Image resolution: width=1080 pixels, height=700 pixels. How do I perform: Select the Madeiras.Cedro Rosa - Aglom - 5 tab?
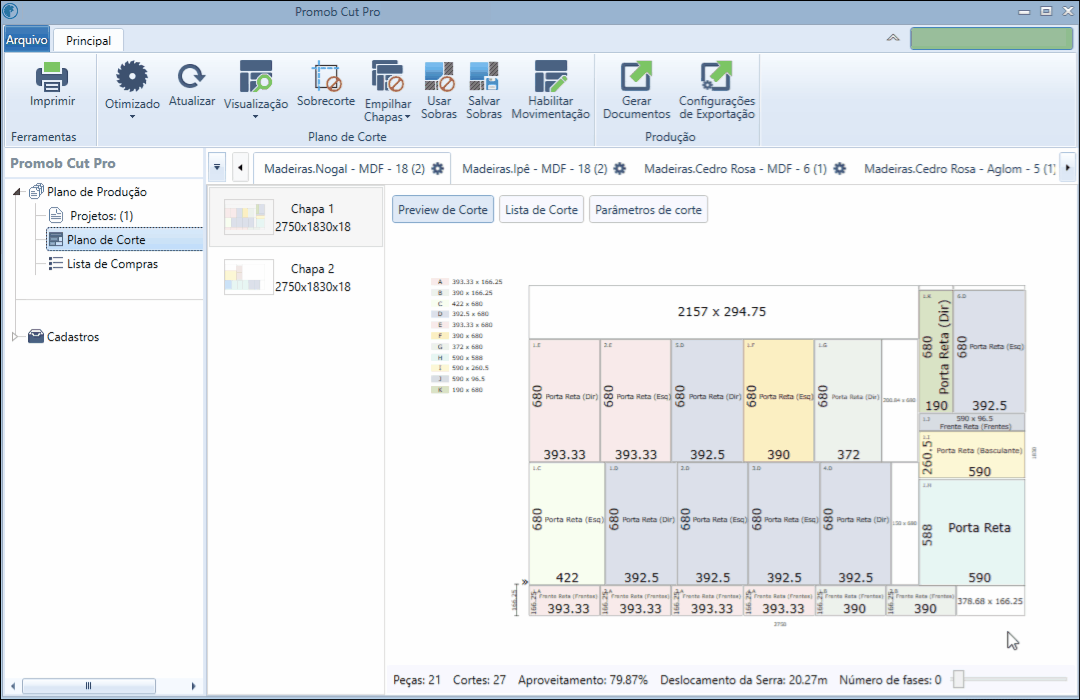click(959, 169)
